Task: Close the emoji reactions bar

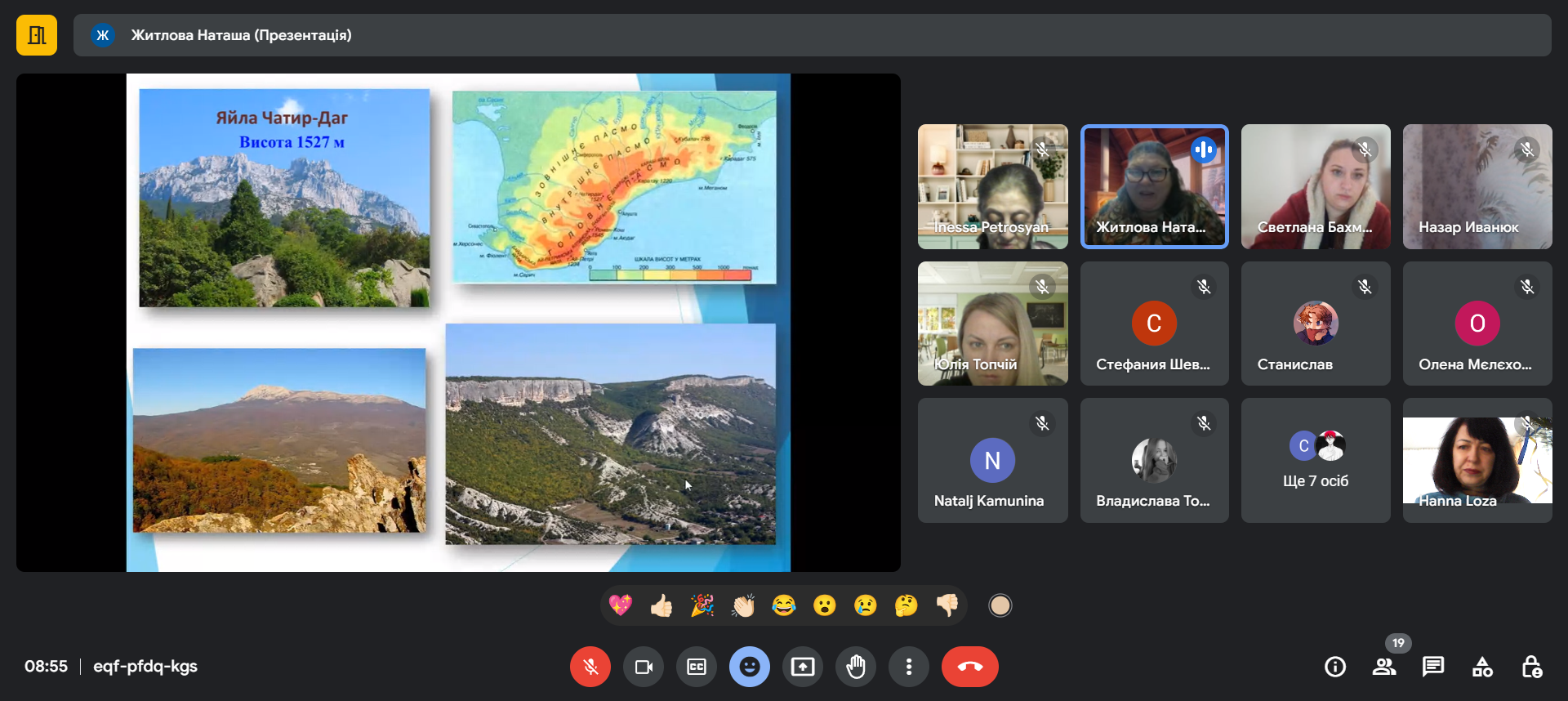Action: click(x=749, y=667)
